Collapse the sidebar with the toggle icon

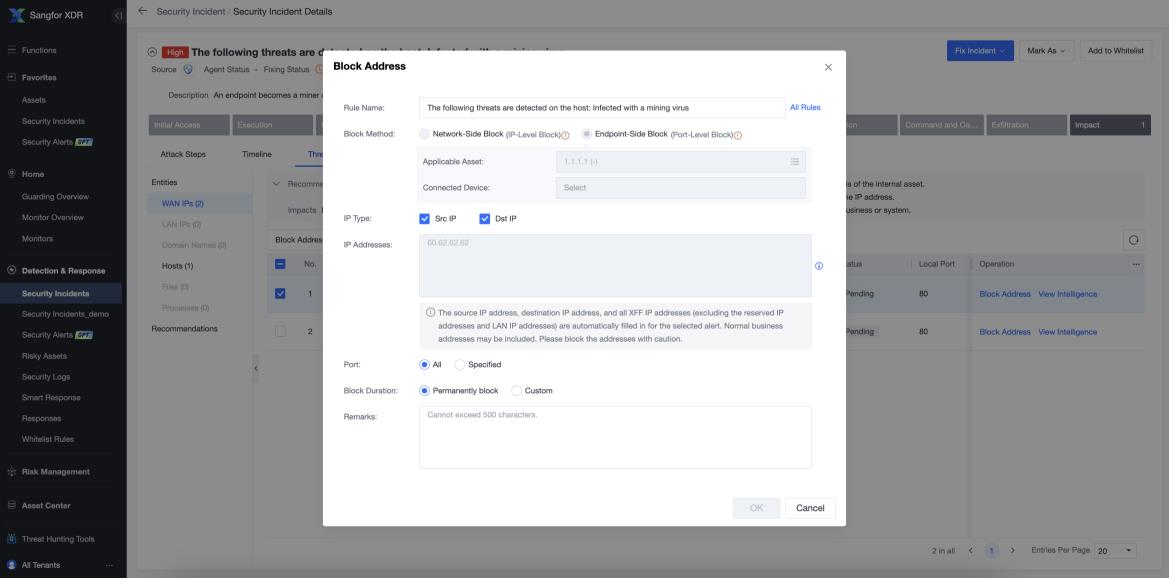pos(118,15)
